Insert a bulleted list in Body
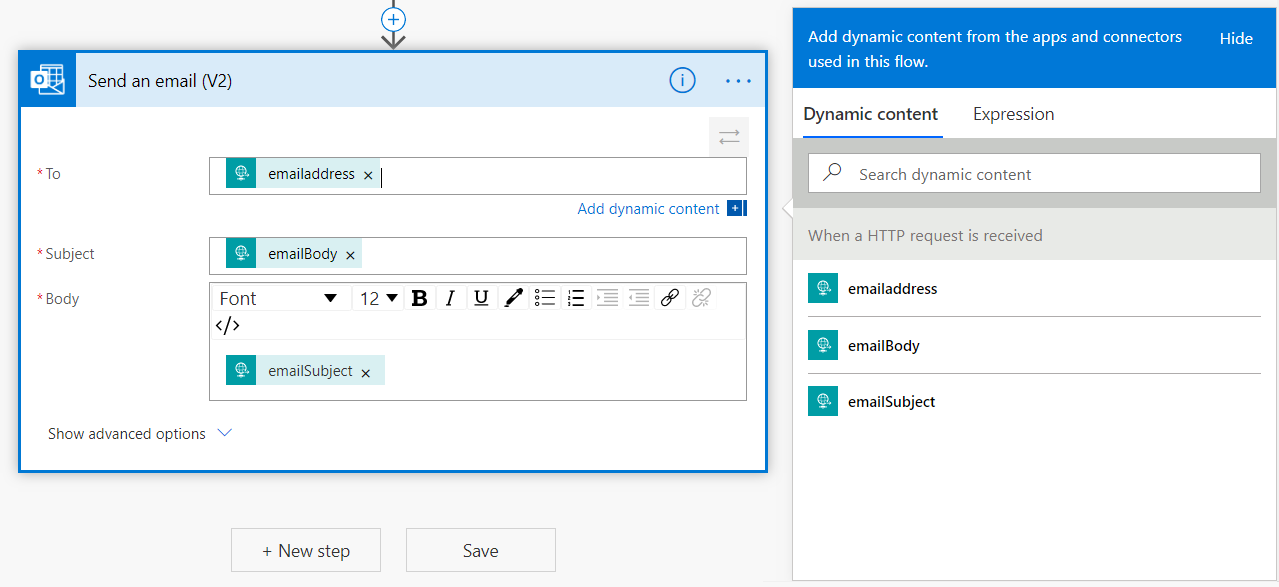 [544, 298]
